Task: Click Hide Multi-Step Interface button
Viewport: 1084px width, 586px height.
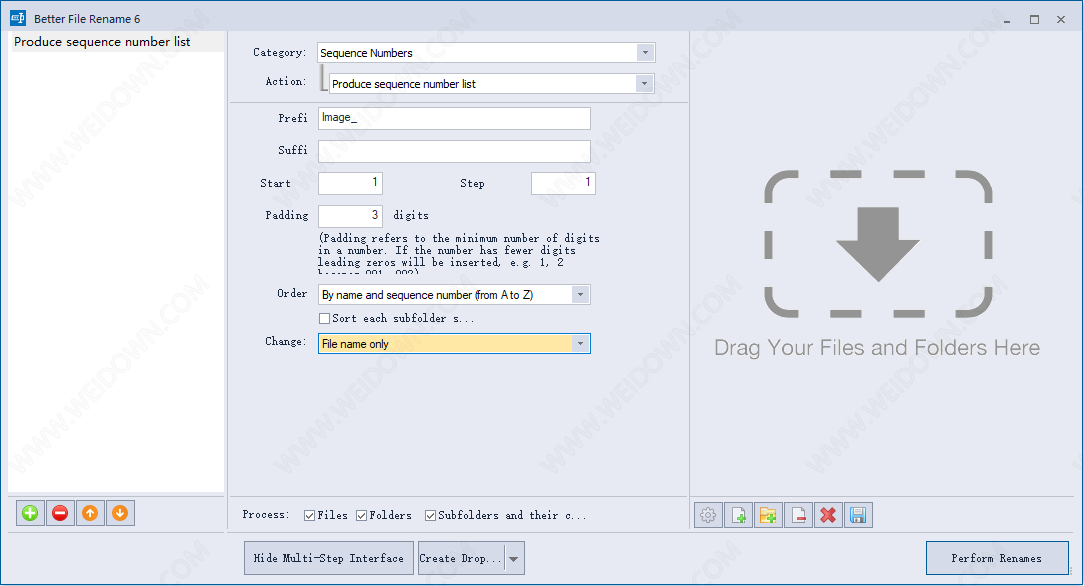Action: click(x=328, y=558)
